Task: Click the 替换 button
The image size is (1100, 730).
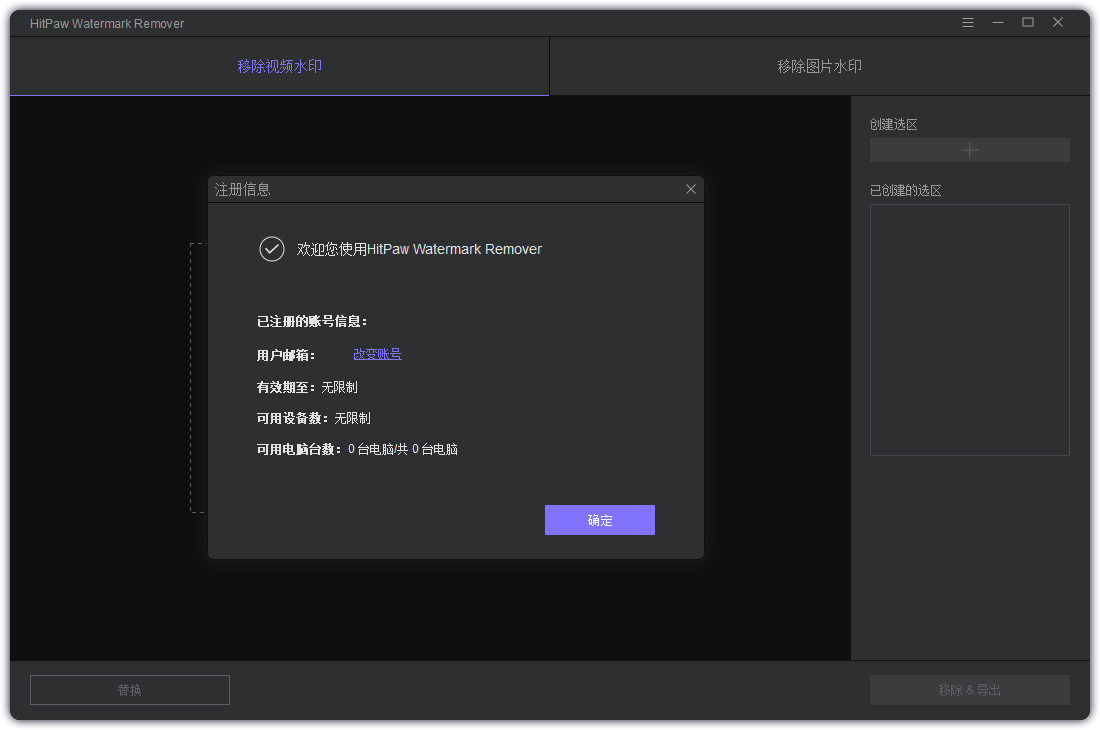Action: coord(130,690)
